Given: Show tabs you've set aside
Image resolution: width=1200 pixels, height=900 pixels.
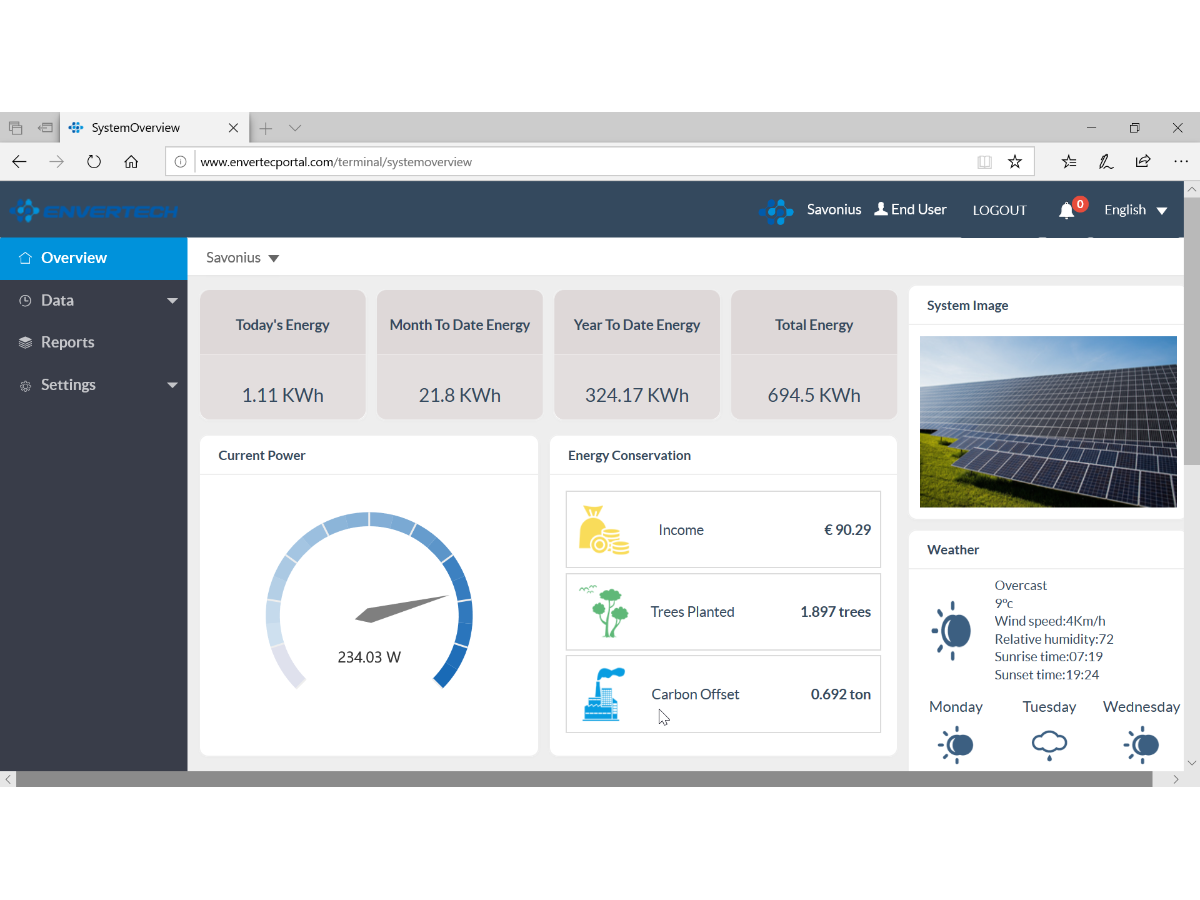Looking at the screenshot, I should (15, 128).
